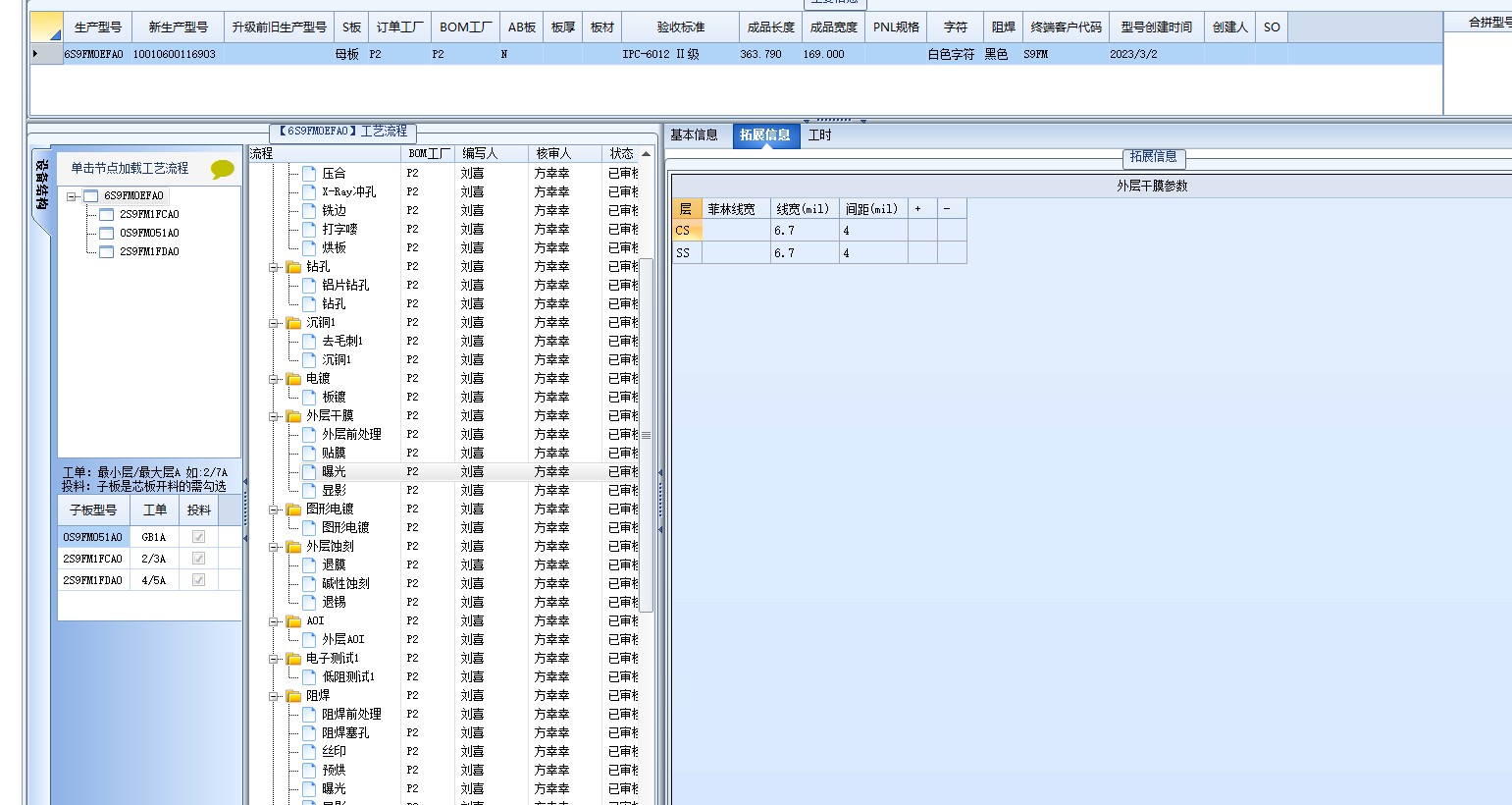Click the 电子测试1 folder icon
Image resolution: width=1512 pixels, height=805 pixels.
[293, 659]
